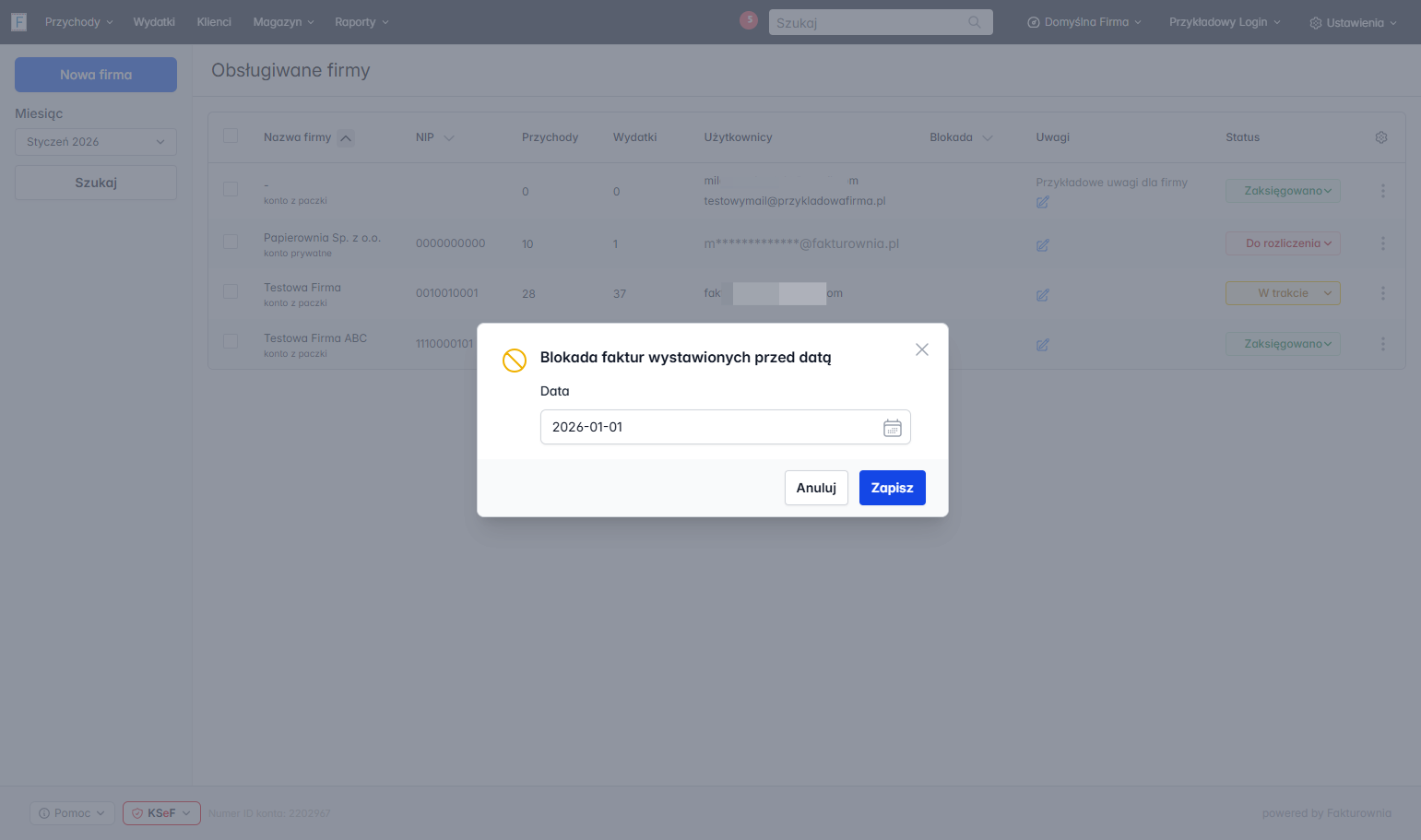Viewport: 1421px width, 840px height.
Task: Expand Przykładowy Login account menu
Action: pos(1225,22)
